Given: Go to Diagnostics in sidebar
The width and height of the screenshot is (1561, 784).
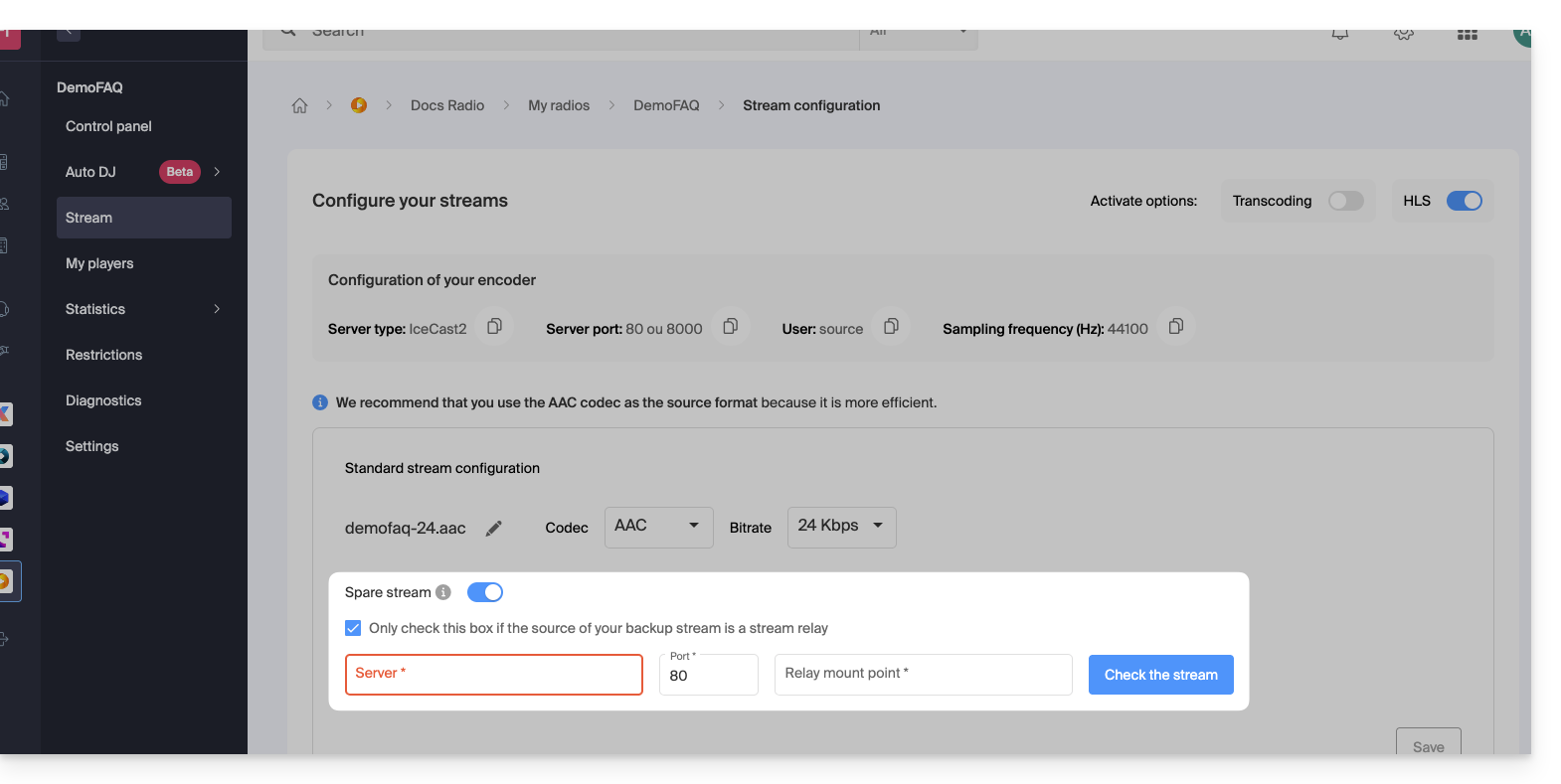Looking at the screenshot, I should point(103,400).
